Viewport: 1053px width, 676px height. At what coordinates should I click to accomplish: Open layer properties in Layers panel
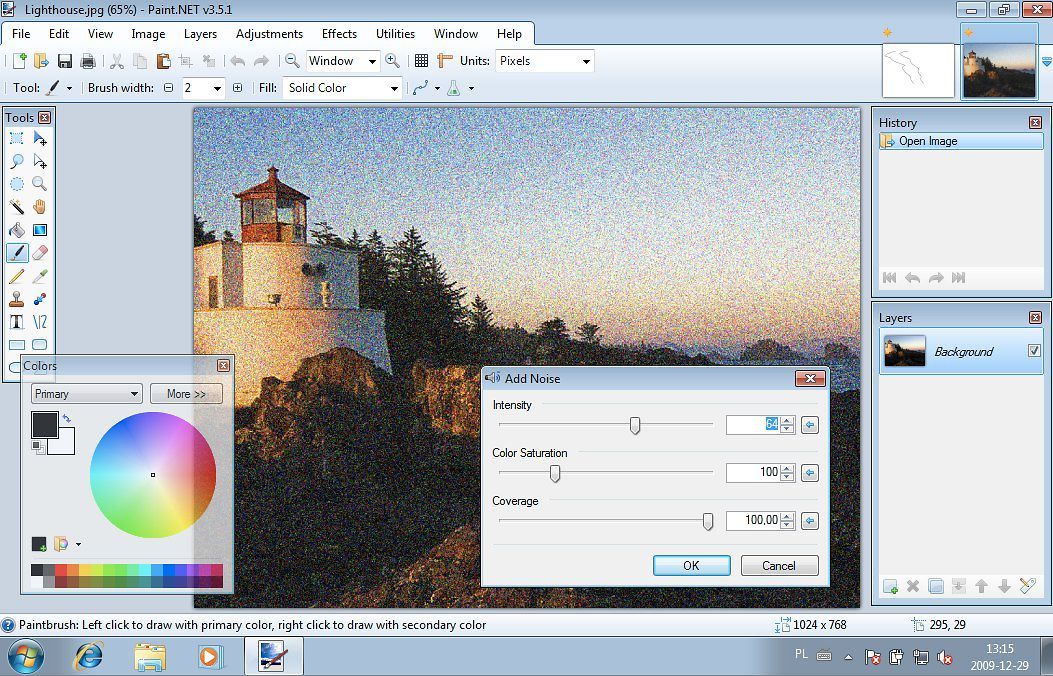point(1026,586)
